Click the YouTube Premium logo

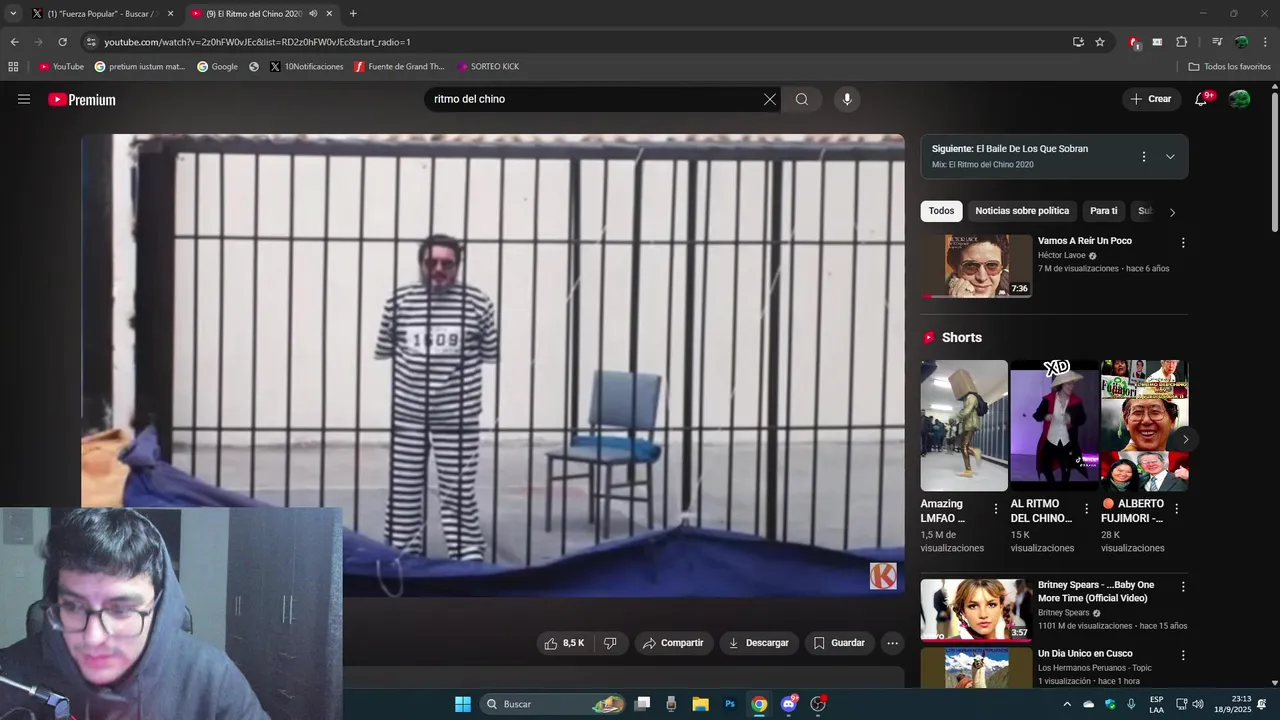(x=82, y=100)
